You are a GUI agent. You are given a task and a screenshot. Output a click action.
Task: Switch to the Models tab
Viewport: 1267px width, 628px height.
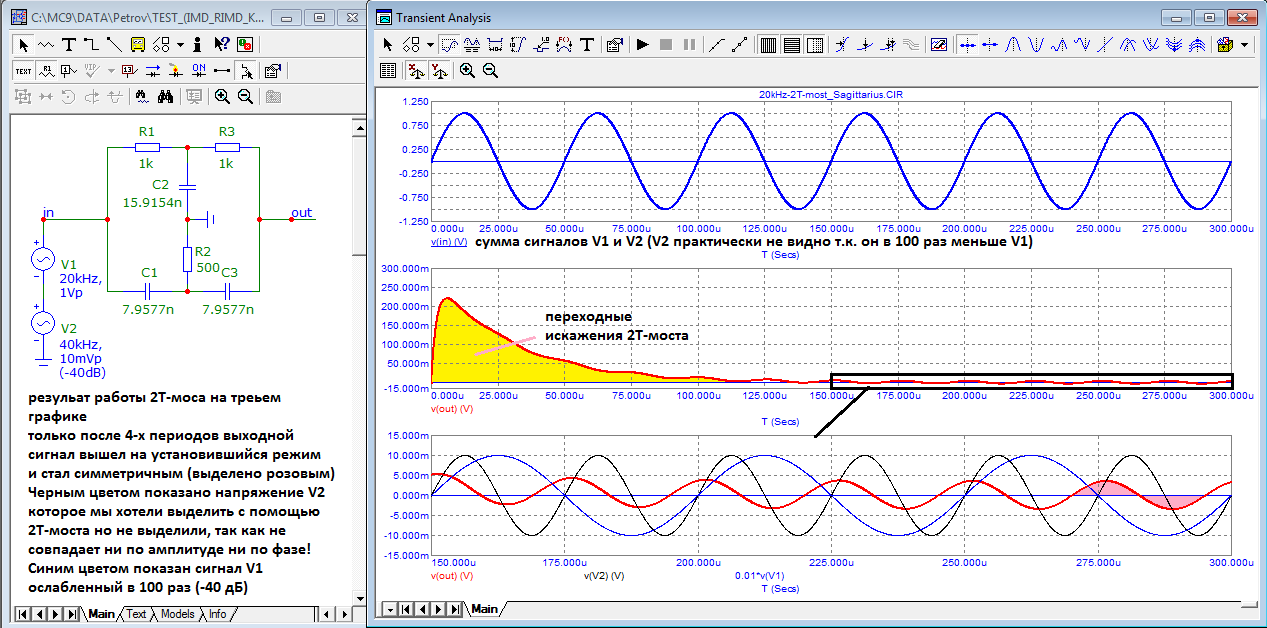(x=177, y=614)
